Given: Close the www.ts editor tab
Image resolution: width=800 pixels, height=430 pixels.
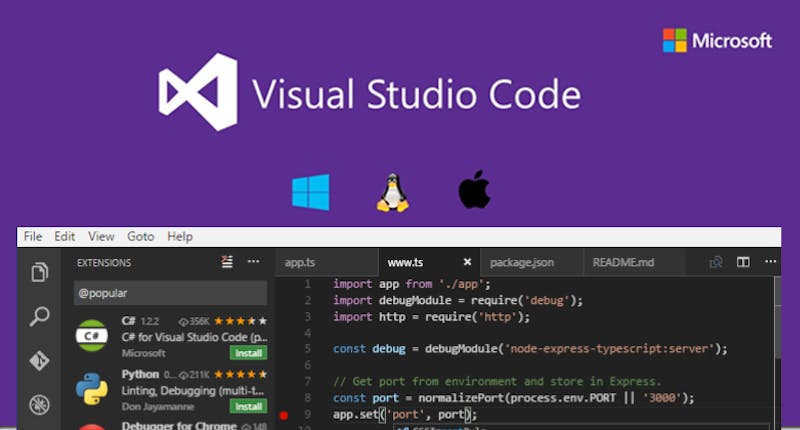Looking at the screenshot, I should tap(467, 262).
